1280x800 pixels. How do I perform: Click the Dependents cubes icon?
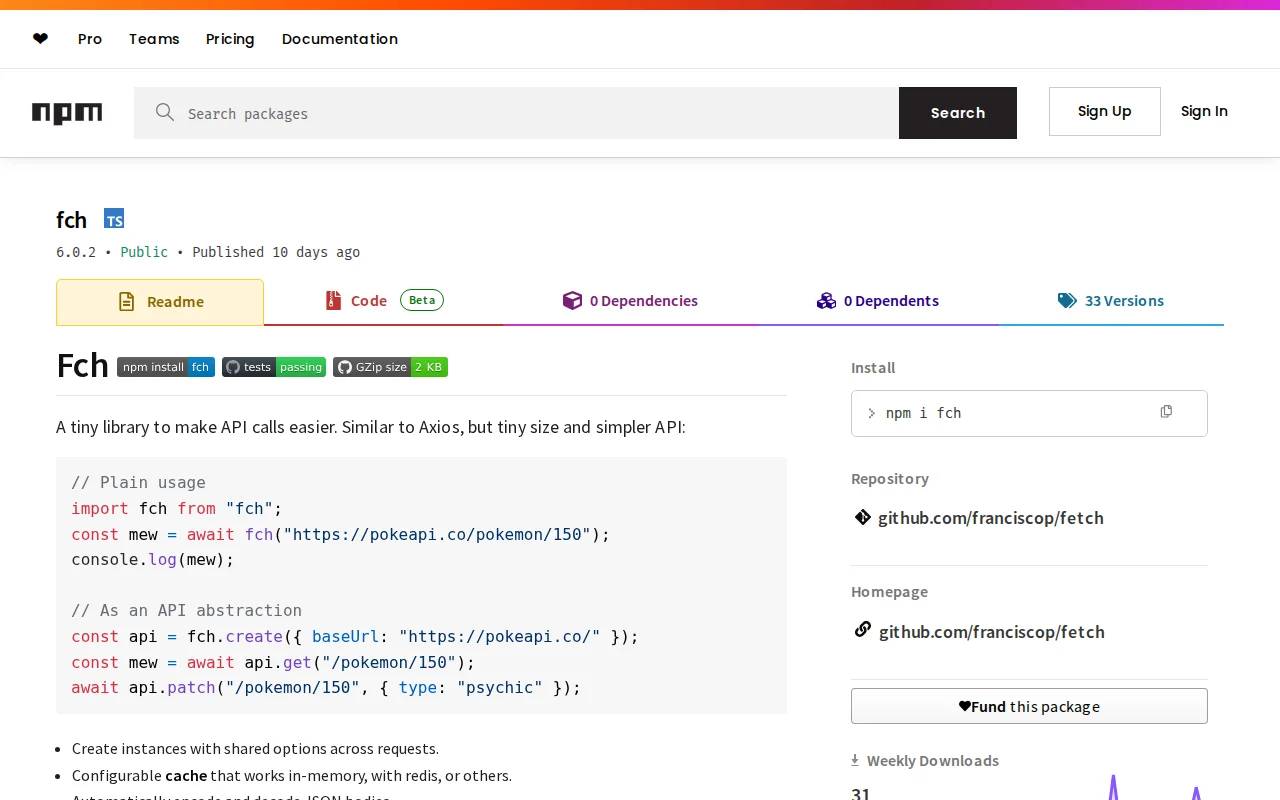(826, 300)
